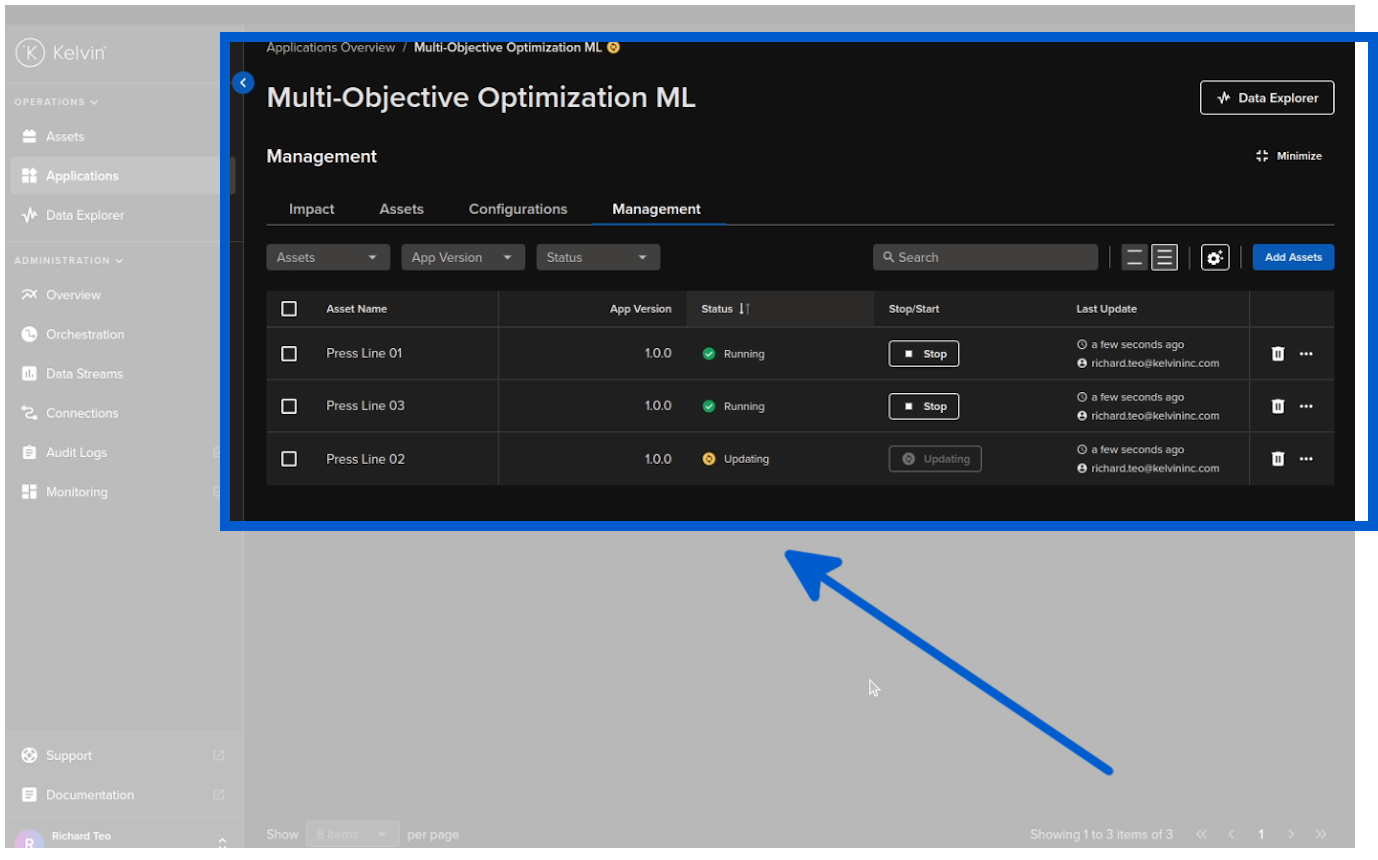Tick the checkbox for Press Line 02
The image size is (1378, 860).
[289, 458]
